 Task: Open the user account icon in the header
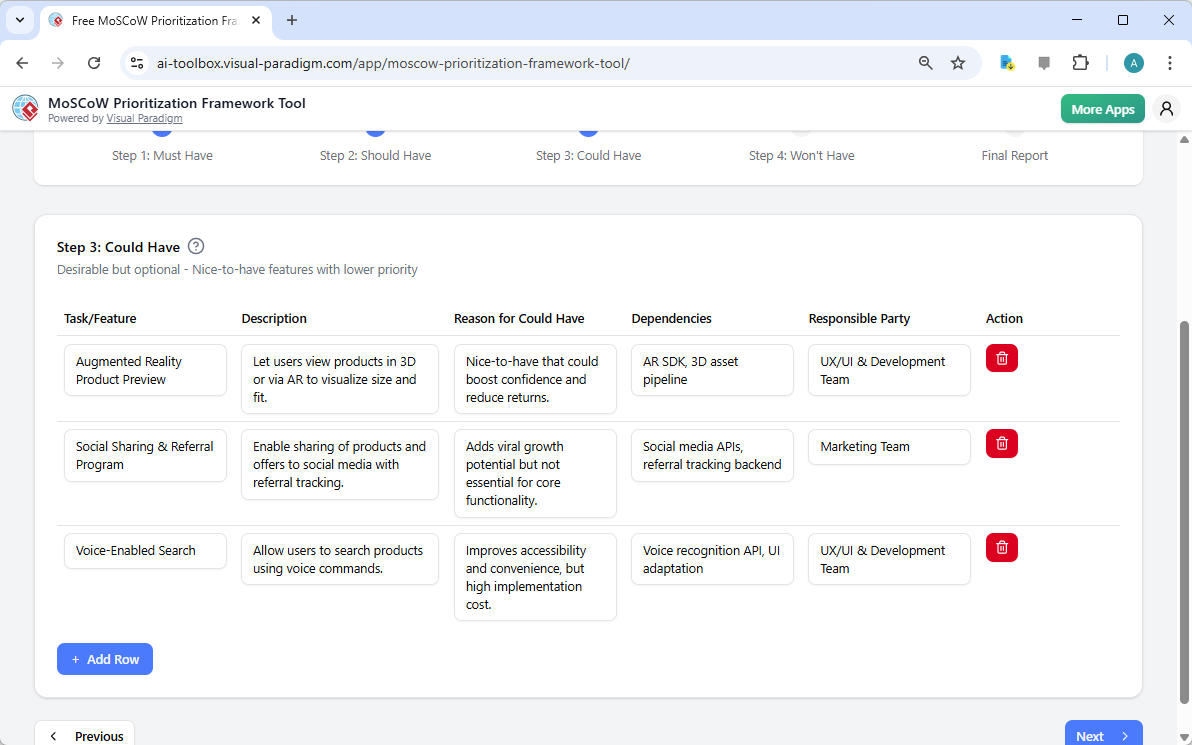tap(1166, 108)
